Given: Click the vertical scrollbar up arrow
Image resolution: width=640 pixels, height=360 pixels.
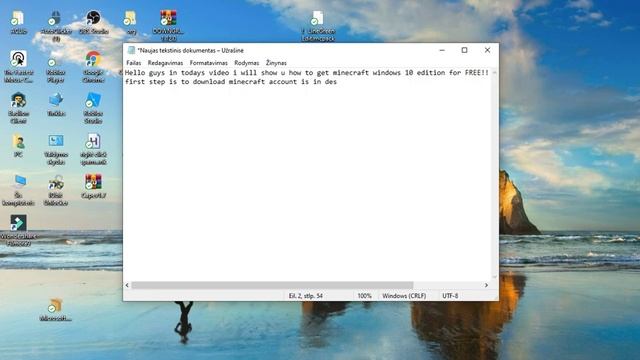Looking at the screenshot, I should [494, 72].
